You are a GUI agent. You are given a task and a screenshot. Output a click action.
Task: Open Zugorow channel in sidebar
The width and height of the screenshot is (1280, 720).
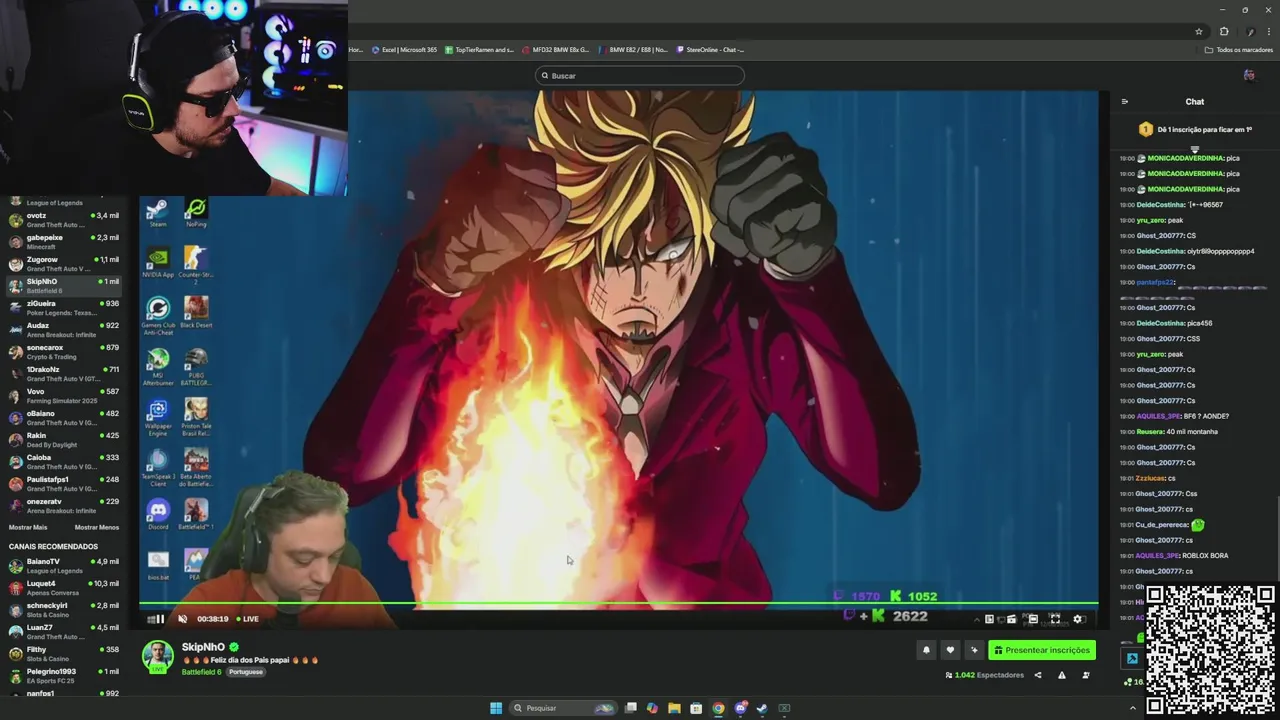[x=63, y=263]
